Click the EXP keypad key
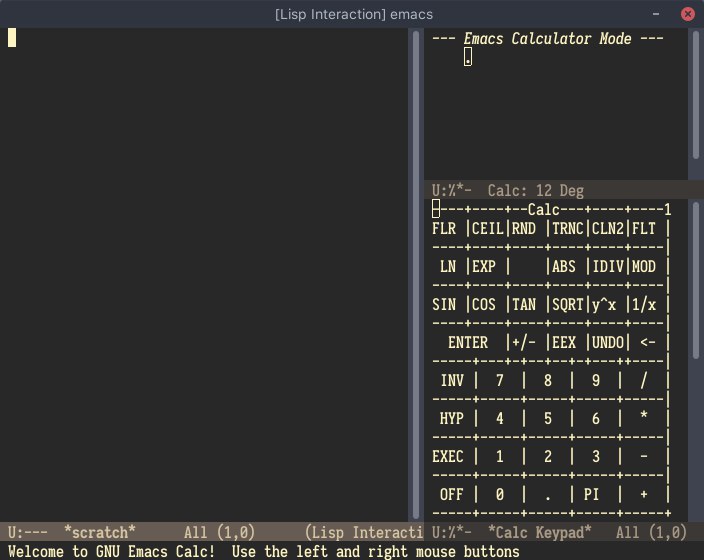This screenshot has height=560, width=704. tap(484, 267)
